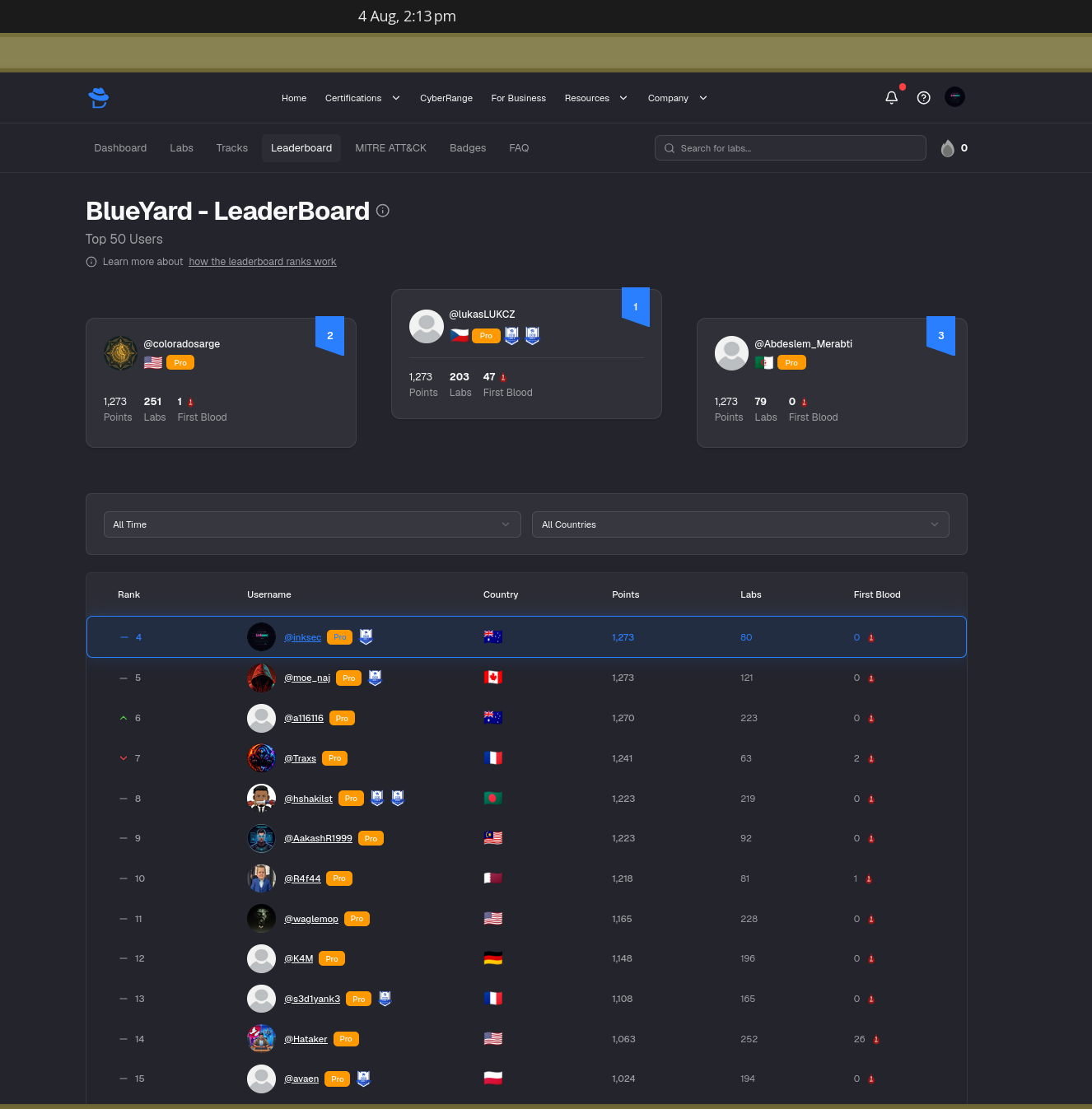Image resolution: width=1092 pixels, height=1109 pixels.
Task: Click first blood icon in @Hataker row
Action: [x=876, y=1040]
